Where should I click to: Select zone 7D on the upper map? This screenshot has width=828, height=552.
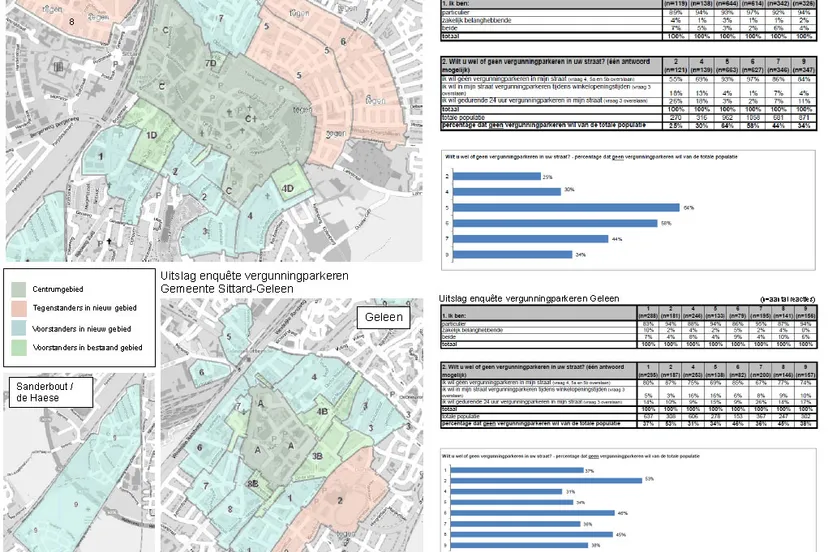click(x=209, y=64)
